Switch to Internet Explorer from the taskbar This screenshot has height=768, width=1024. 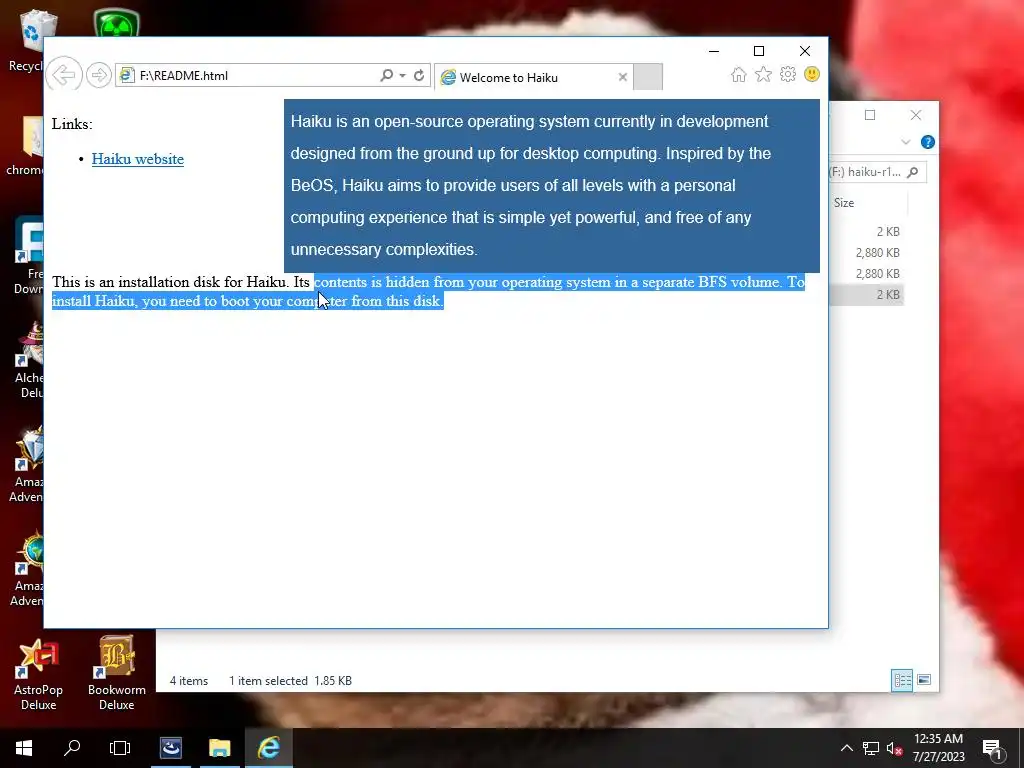pos(268,748)
